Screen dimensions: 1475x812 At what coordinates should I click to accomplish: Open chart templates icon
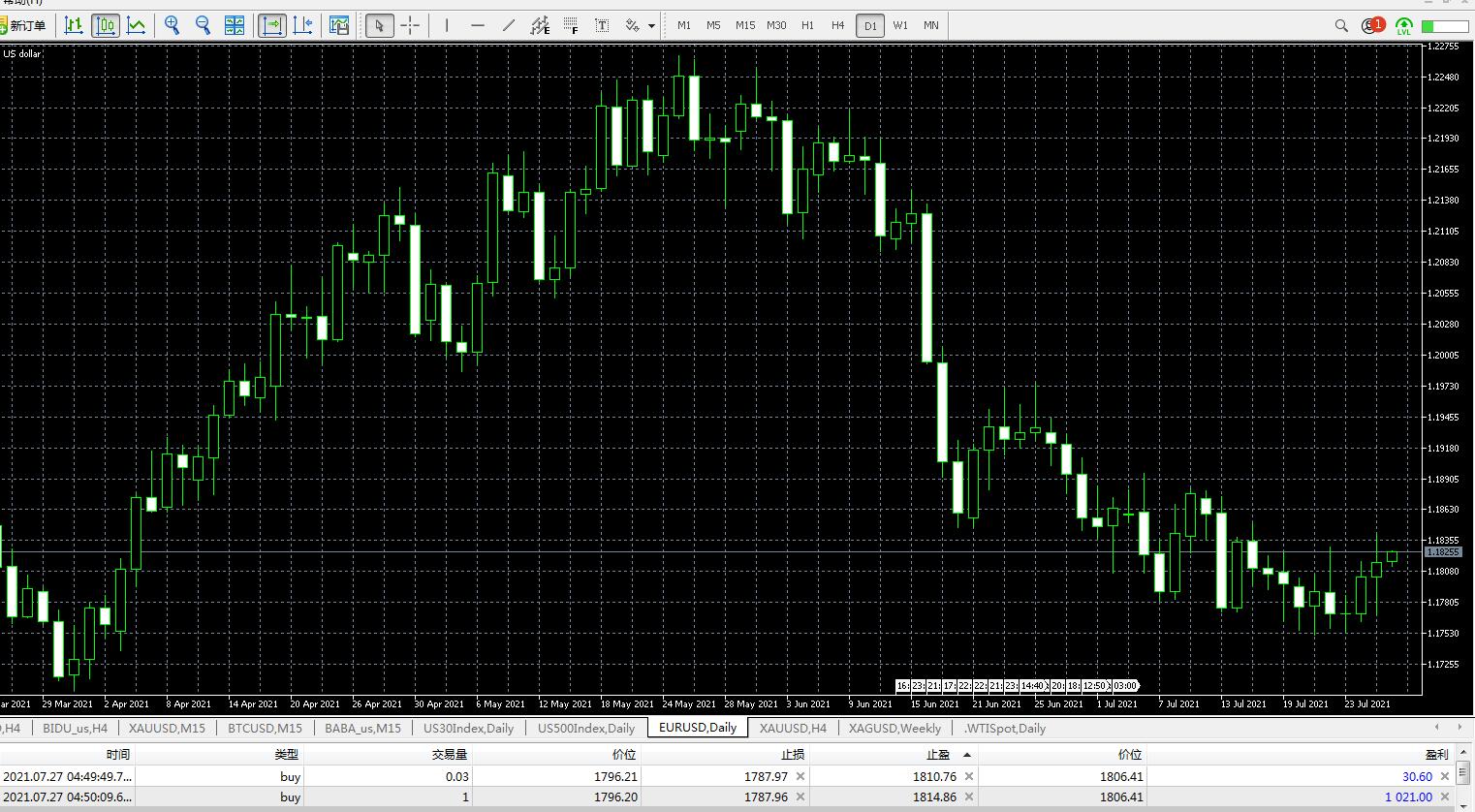[x=339, y=26]
